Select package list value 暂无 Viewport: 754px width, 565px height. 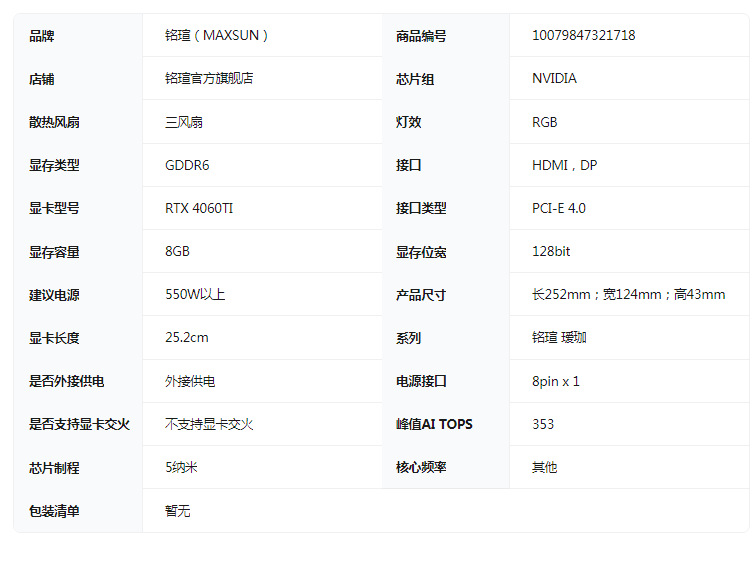click(x=177, y=511)
